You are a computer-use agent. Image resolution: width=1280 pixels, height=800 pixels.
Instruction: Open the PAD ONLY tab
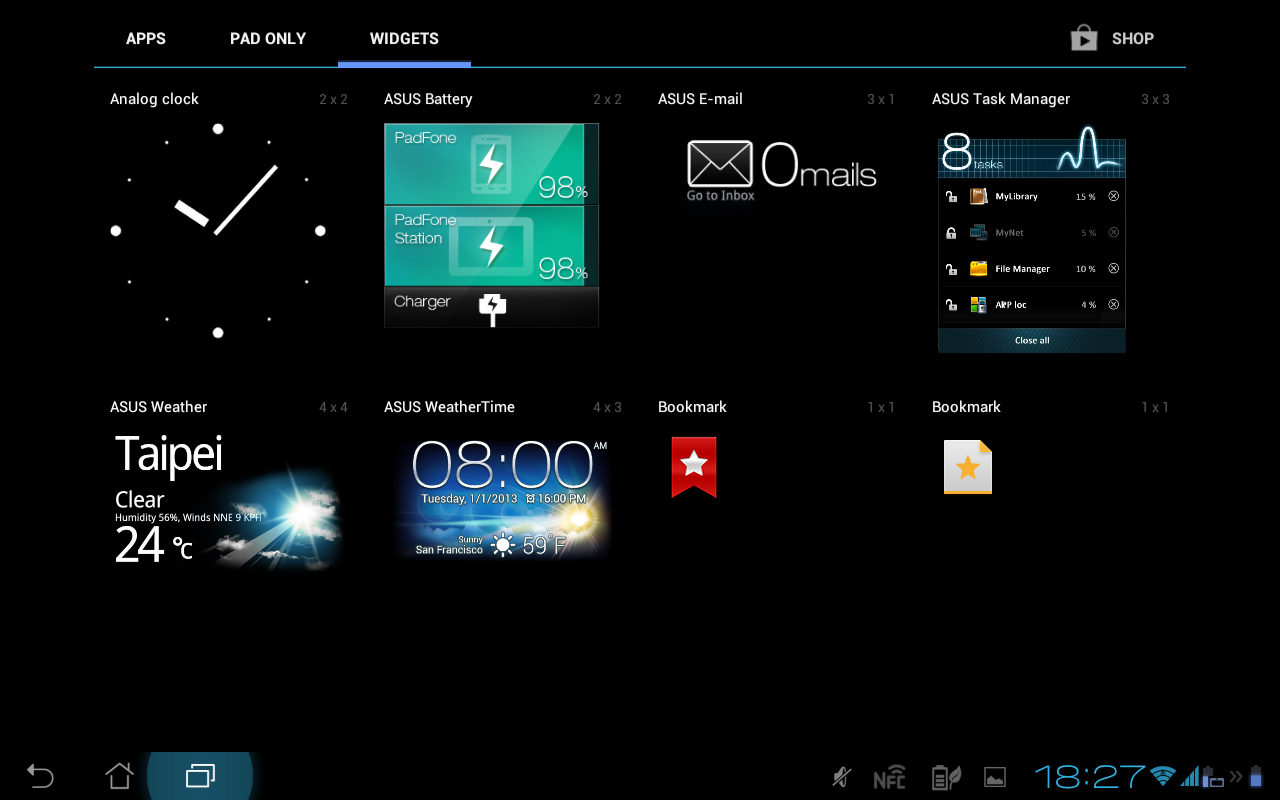268,39
